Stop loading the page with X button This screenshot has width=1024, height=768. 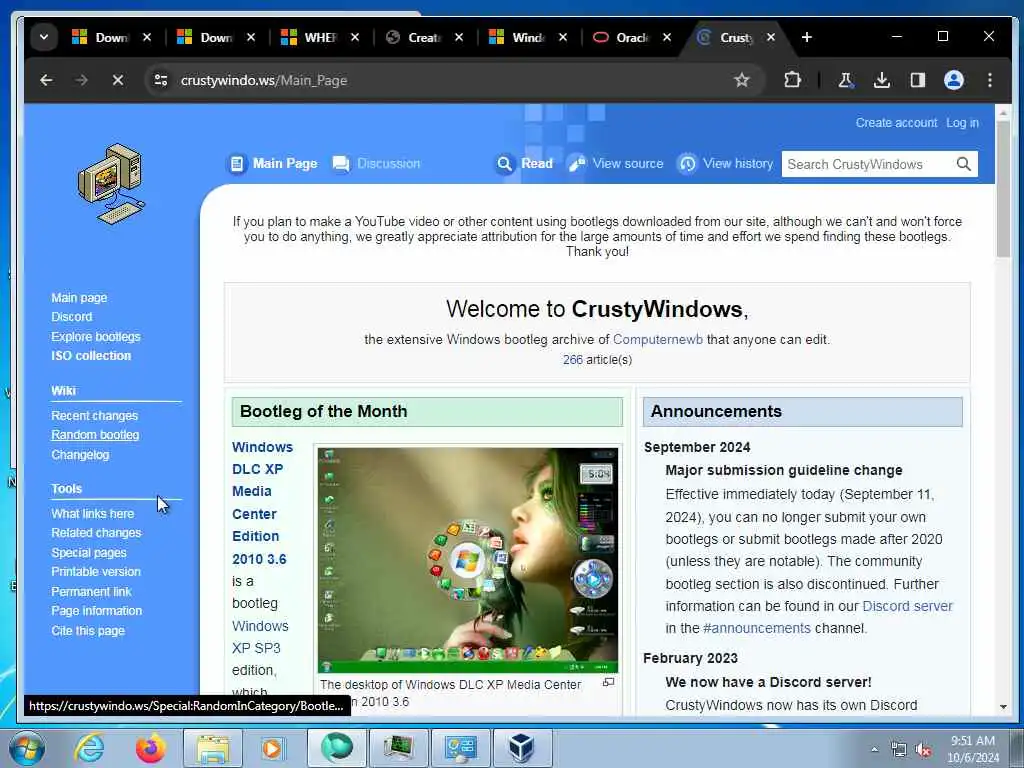pyautogui.click(x=118, y=80)
